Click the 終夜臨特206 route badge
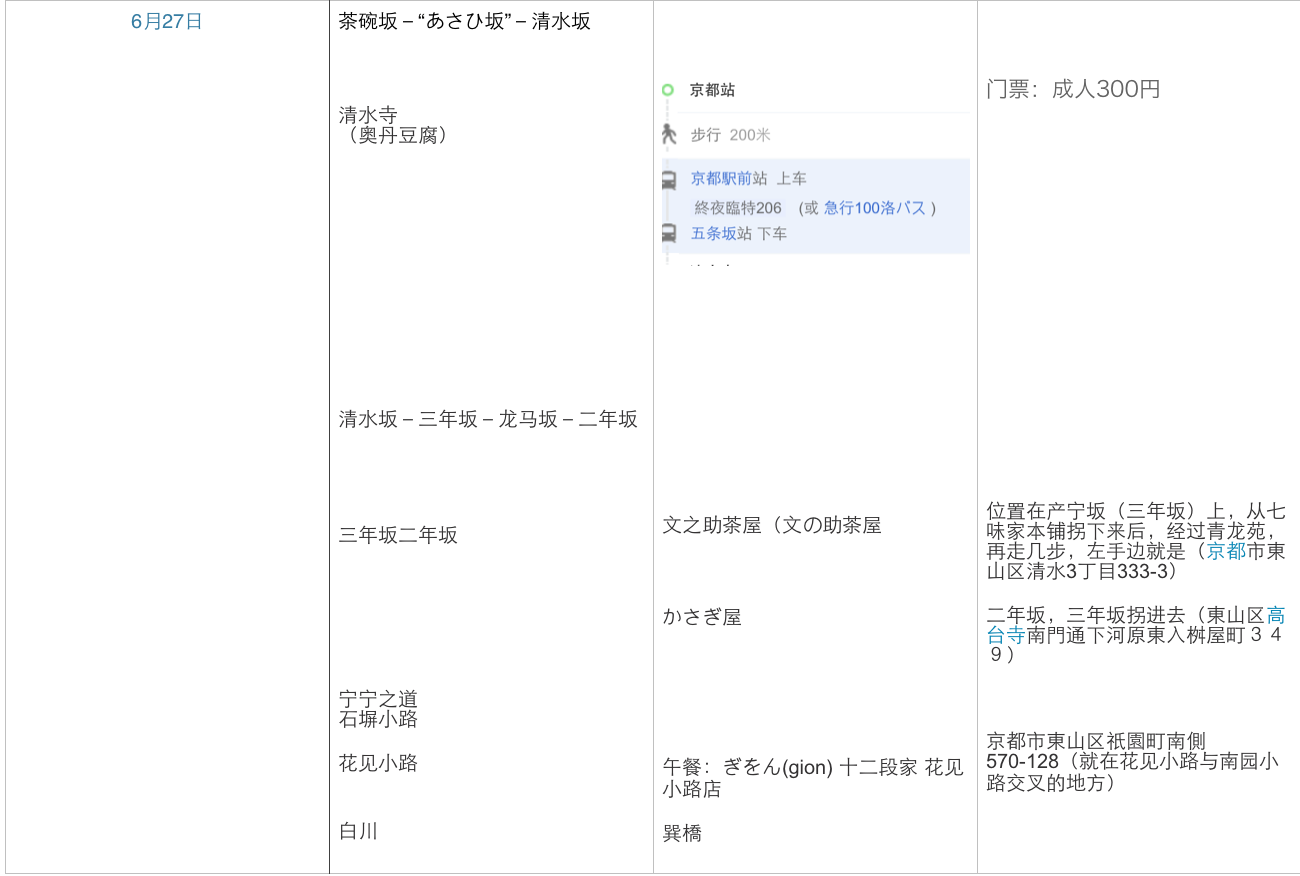The height and width of the screenshot is (876, 1300). click(738, 208)
